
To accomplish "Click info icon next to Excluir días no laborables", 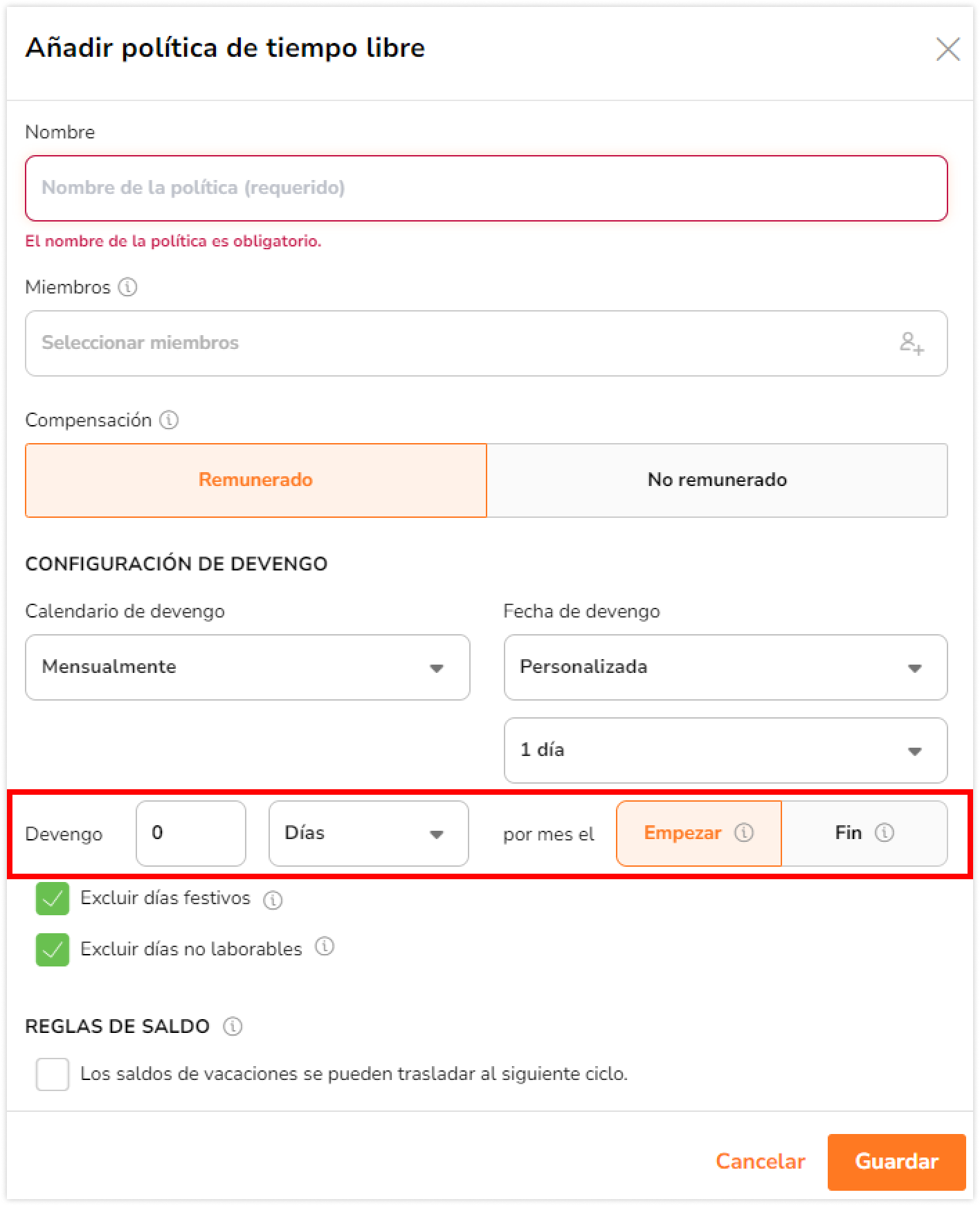I will (325, 946).
